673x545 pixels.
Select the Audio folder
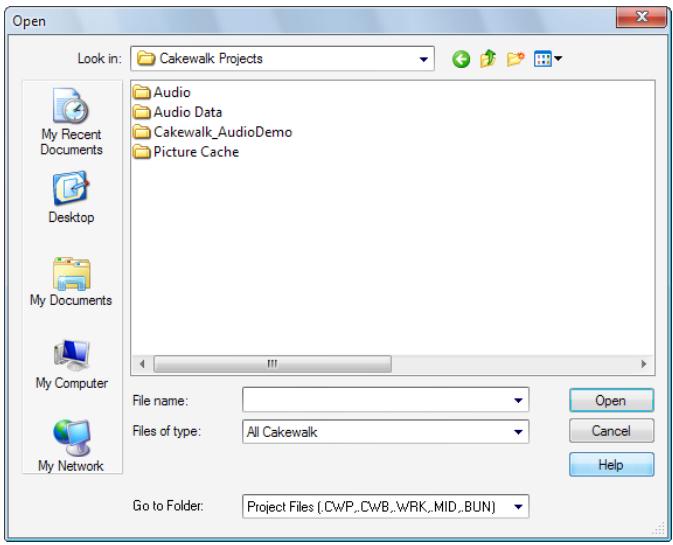click(x=162, y=92)
